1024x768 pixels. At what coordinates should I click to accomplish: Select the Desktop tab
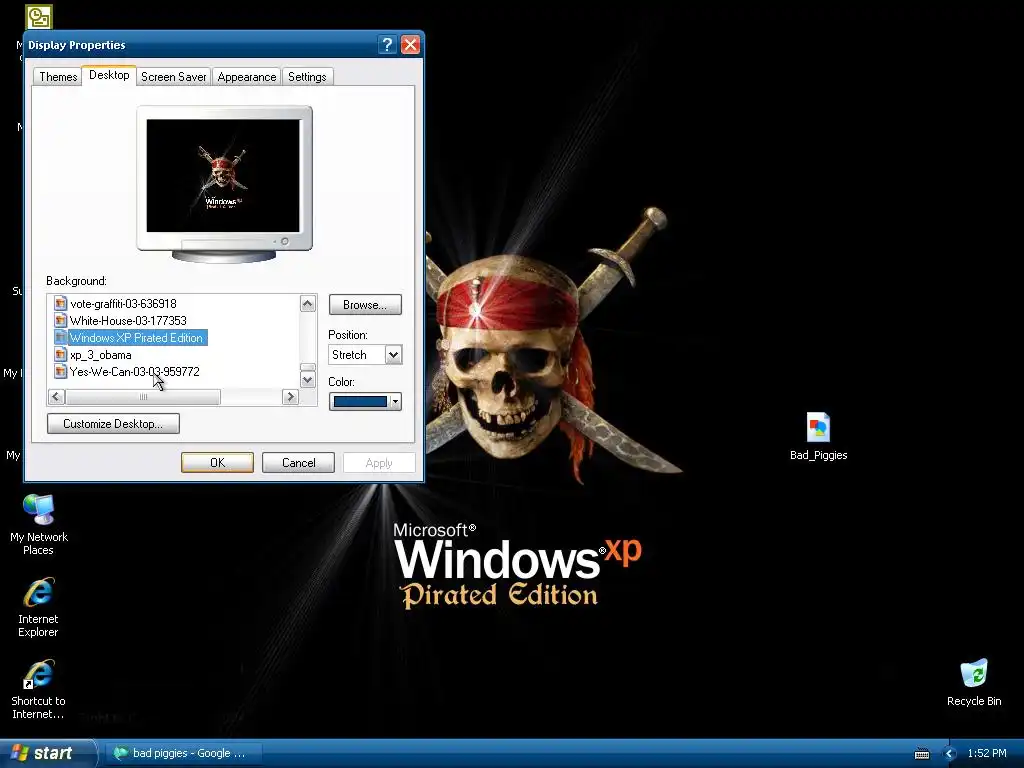(x=109, y=75)
